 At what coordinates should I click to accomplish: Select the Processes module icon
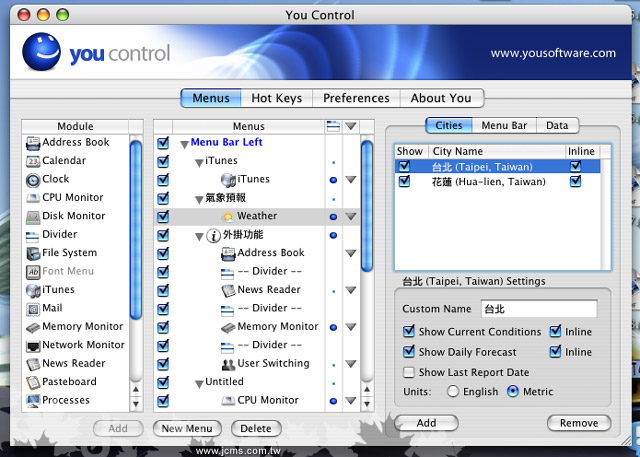tap(33, 401)
